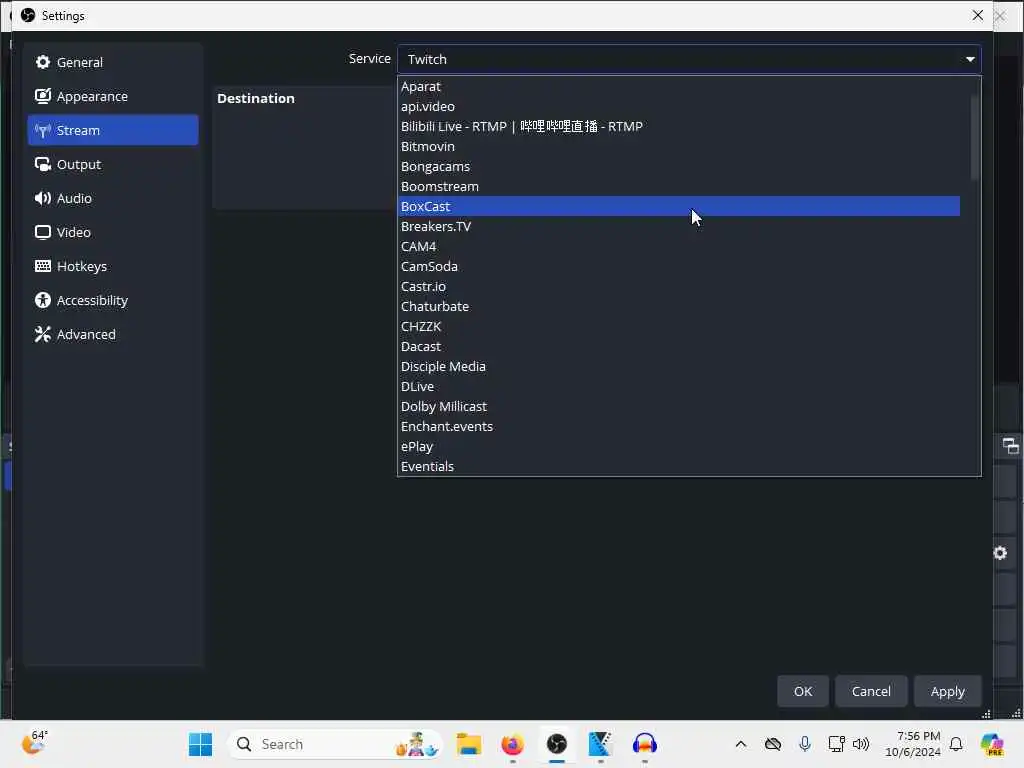
Task: Click the service list scrollbar thumb
Action: 974,137
